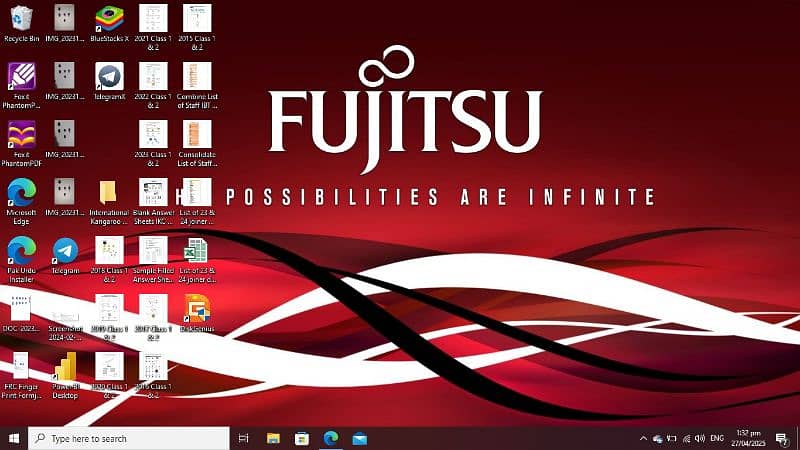Screen dimensions: 800x450
Task: Open Task View from the taskbar
Action: tap(243, 438)
